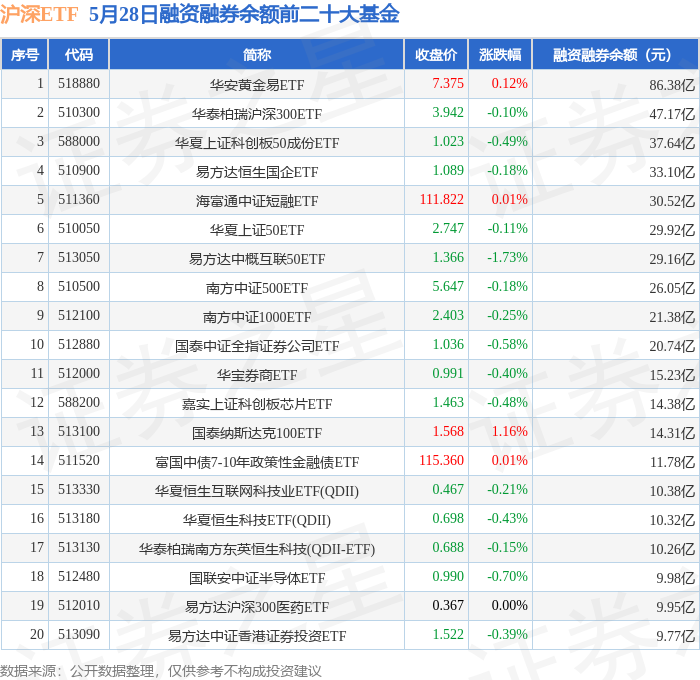Click the balance value 86.38亿
Image resolution: width=700 pixels, height=680 pixels.
point(672,85)
